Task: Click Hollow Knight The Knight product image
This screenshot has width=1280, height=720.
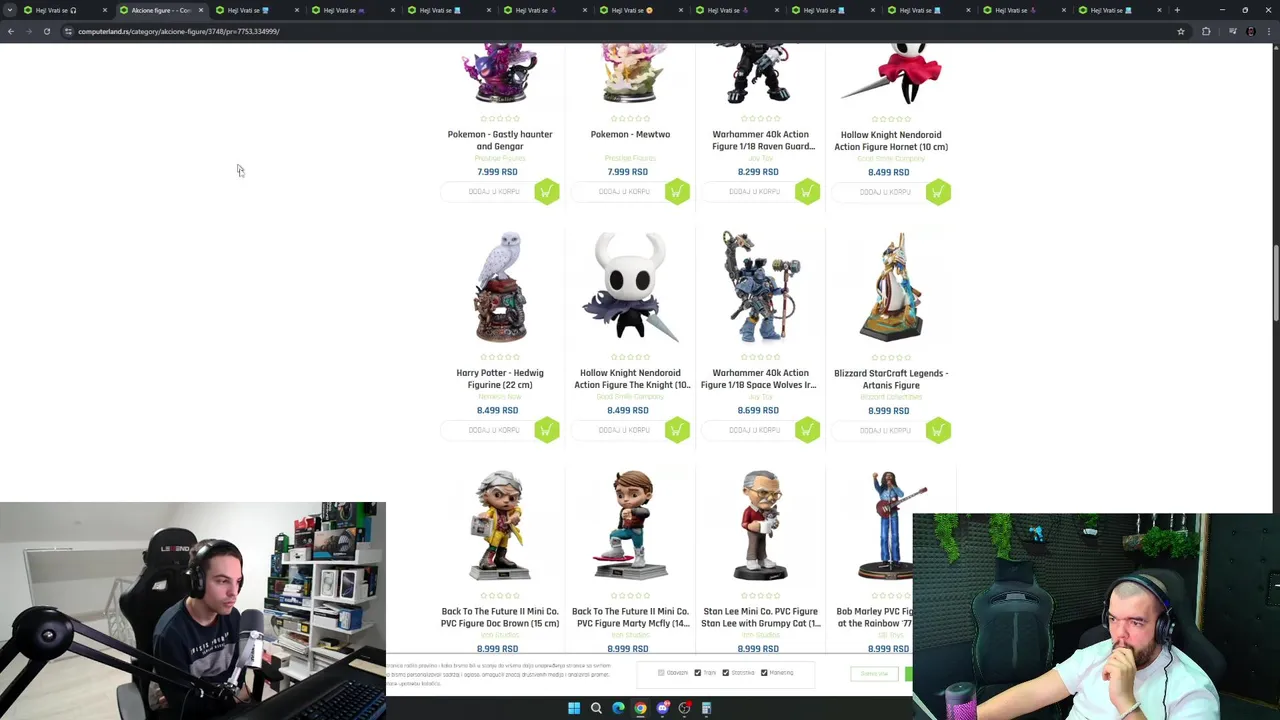Action: point(630,287)
